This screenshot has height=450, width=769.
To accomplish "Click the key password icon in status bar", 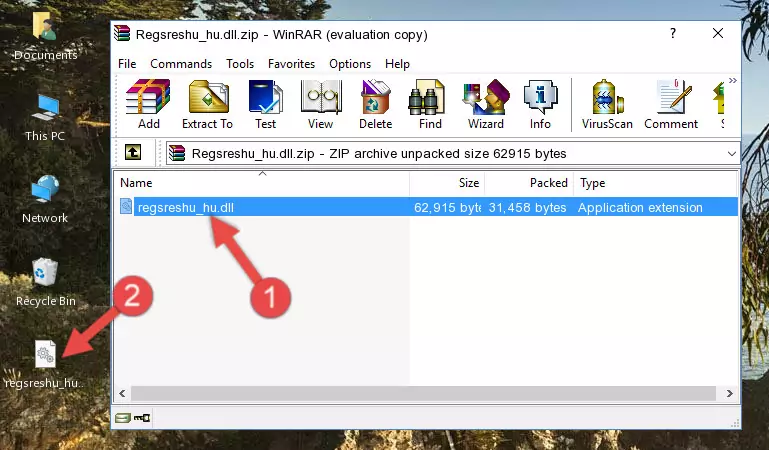I will tap(142, 418).
